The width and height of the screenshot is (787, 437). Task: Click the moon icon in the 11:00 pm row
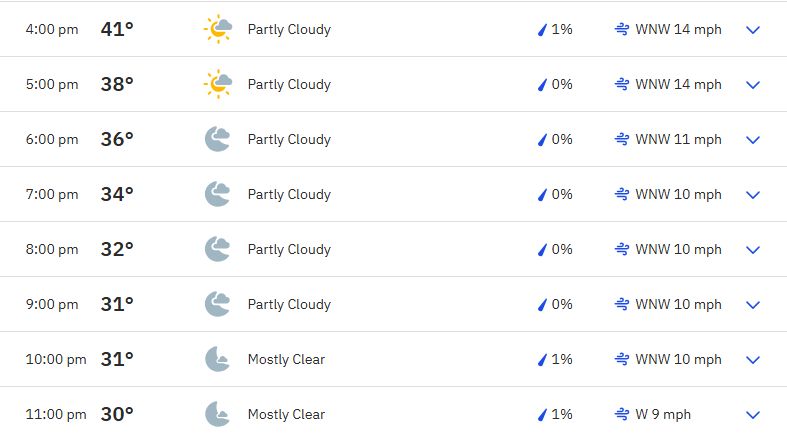pos(217,414)
